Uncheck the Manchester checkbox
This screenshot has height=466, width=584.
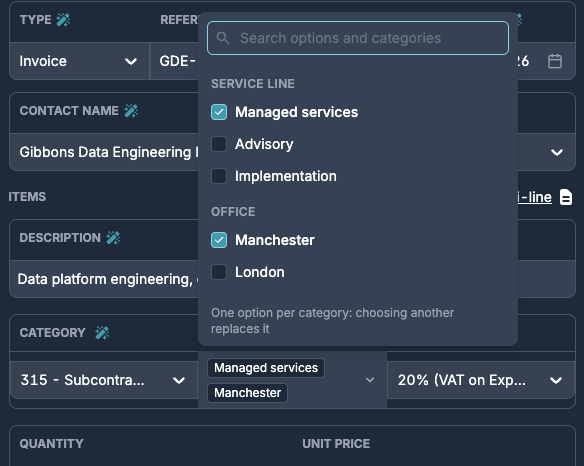coord(219,240)
